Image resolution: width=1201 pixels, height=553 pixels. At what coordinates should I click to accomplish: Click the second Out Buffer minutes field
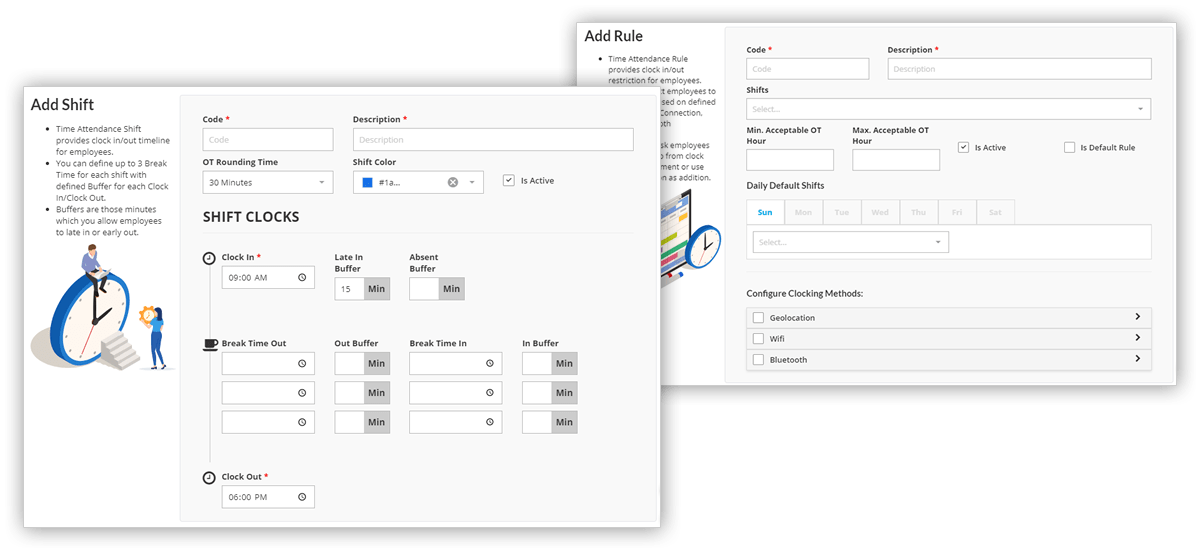349,393
